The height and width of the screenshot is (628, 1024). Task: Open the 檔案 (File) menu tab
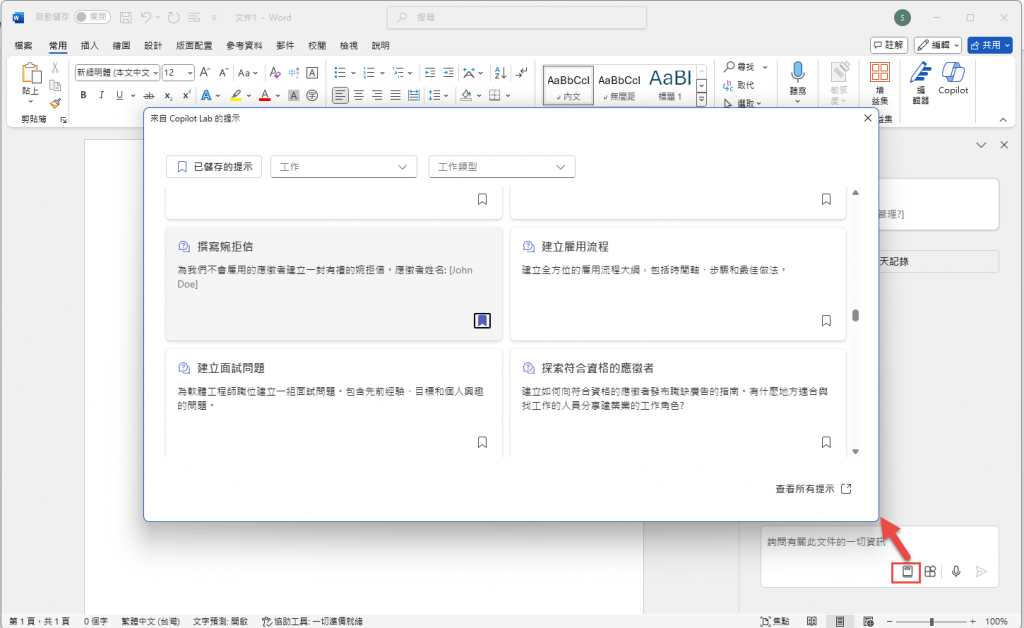coord(24,46)
